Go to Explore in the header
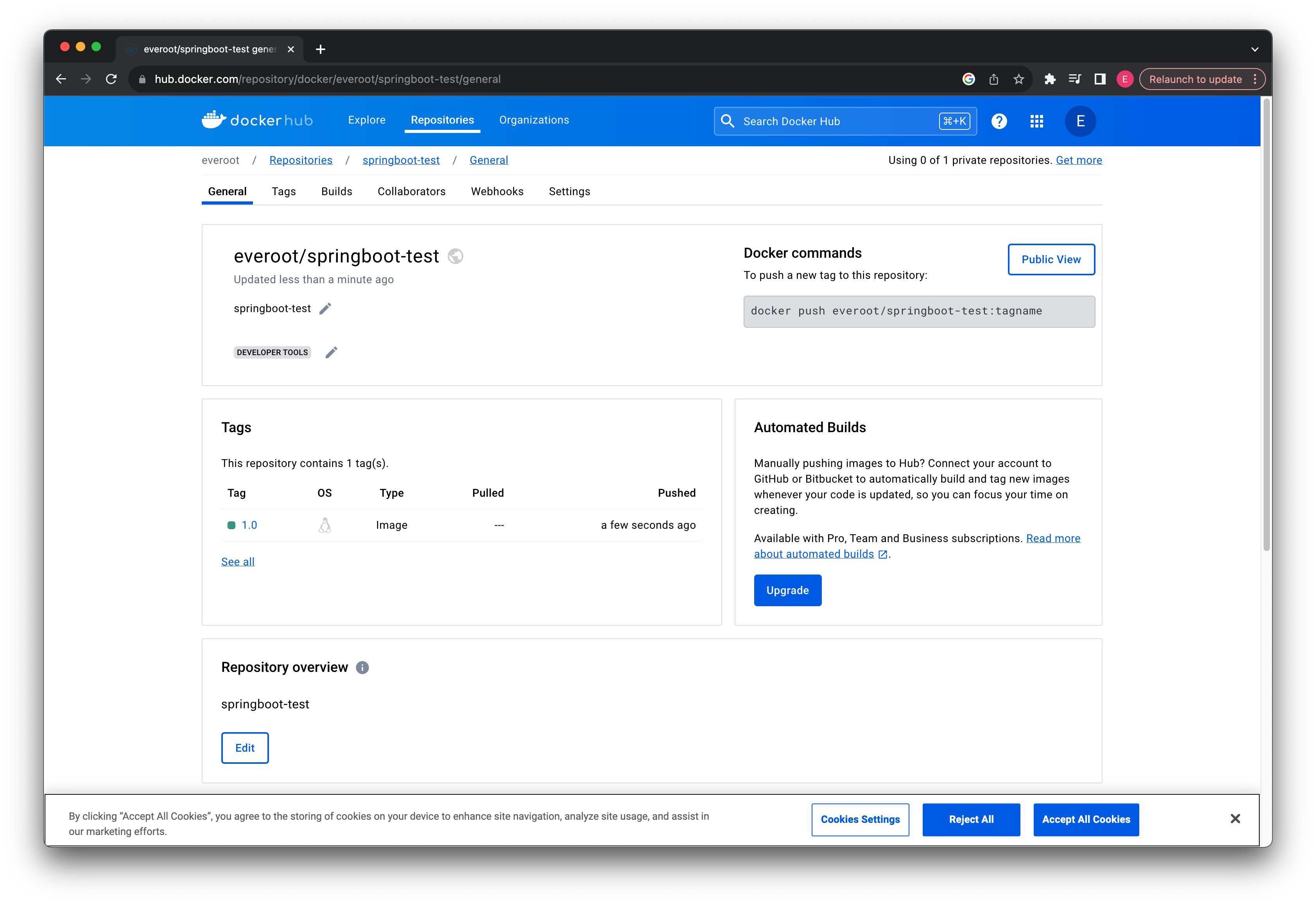1316x905 pixels. pos(367,120)
